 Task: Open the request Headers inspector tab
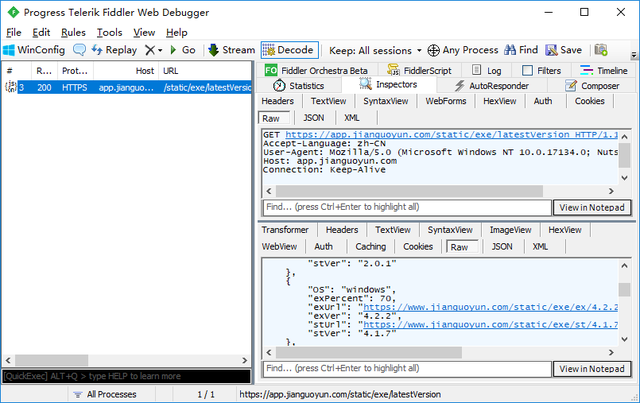click(278, 101)
